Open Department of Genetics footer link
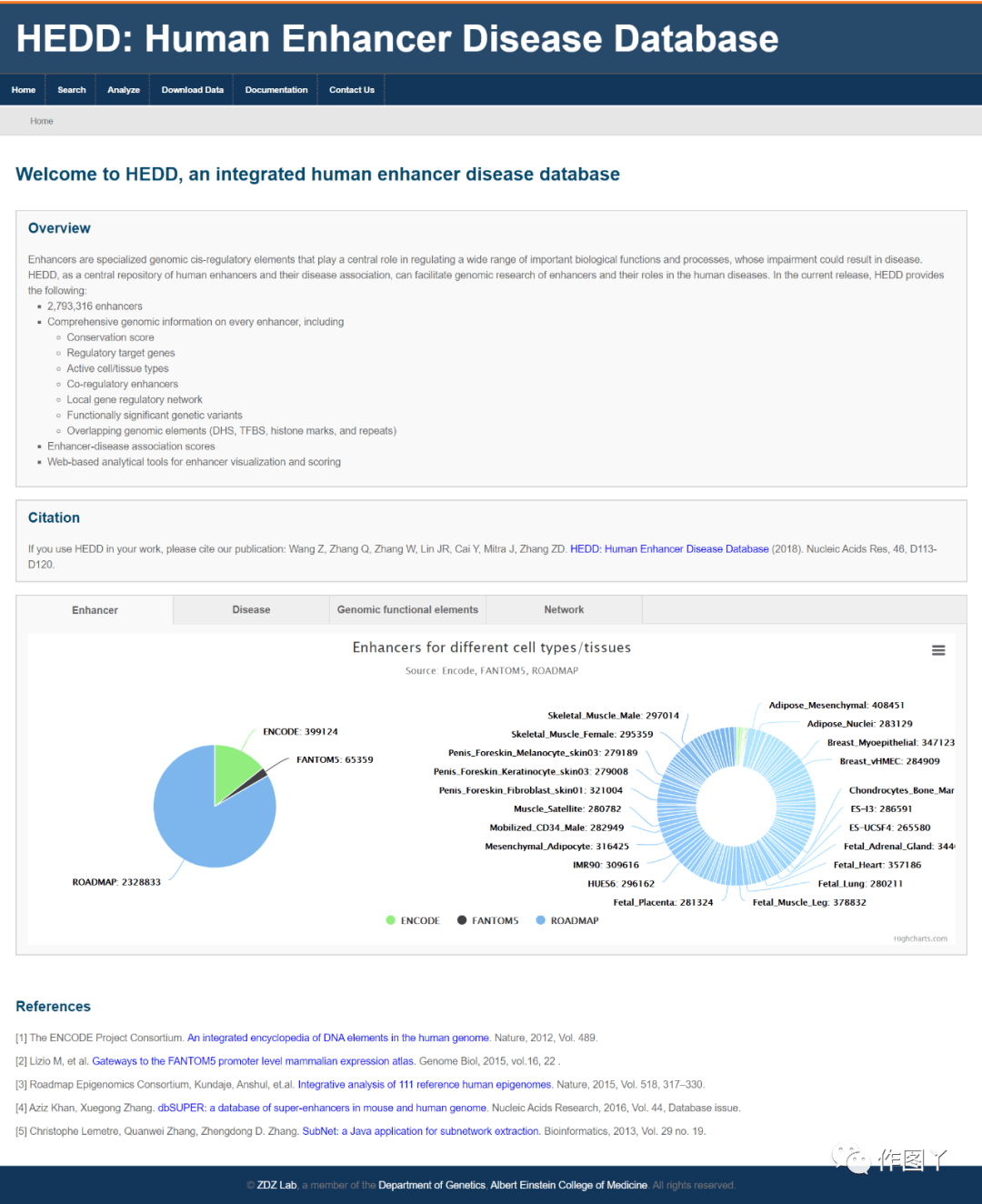This screenshot has height=1204, width=982. tap(432, 1185)
